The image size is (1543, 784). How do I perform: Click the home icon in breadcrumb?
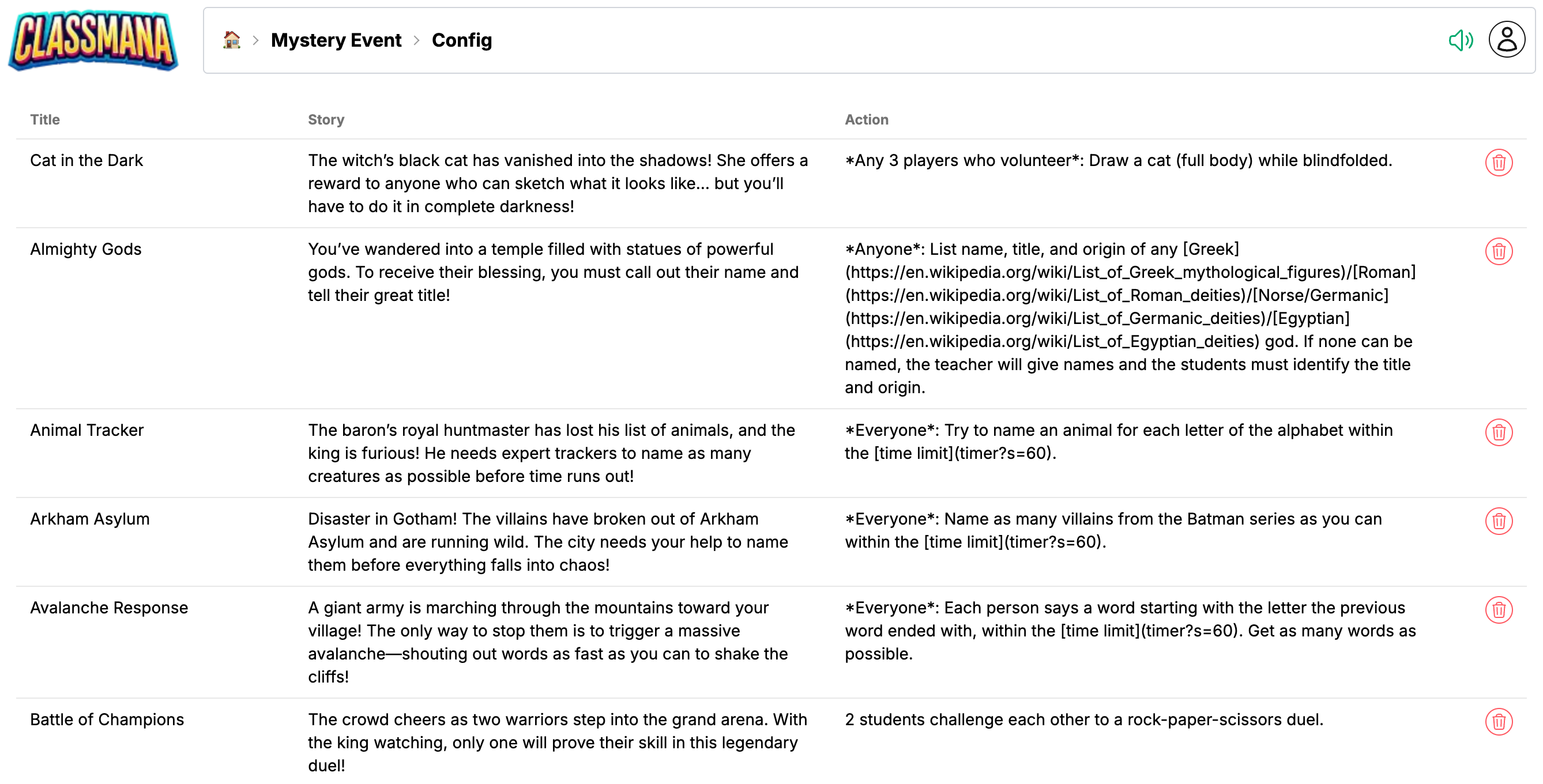pyautogui.click(x=231, y=40)
